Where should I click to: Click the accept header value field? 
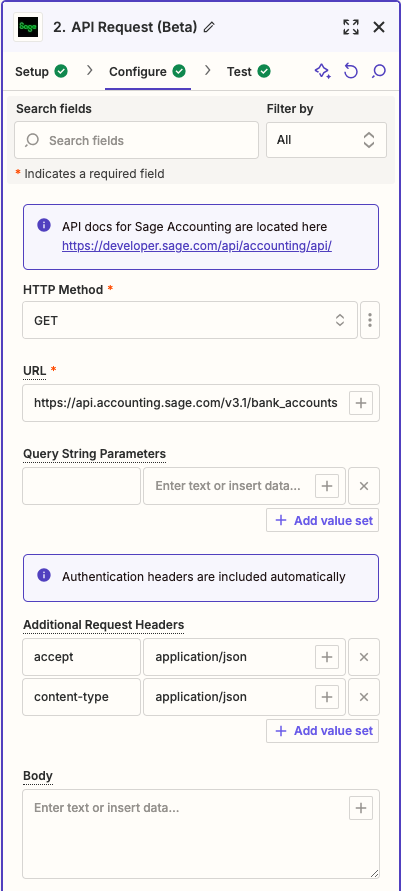228,657
